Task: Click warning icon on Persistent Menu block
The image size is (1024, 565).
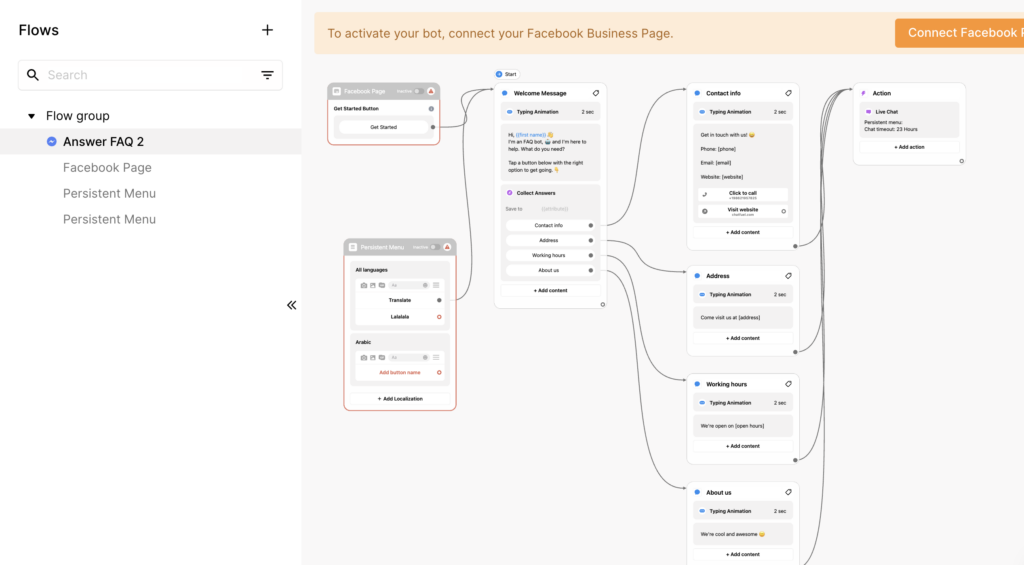Action: click(447, 246)
